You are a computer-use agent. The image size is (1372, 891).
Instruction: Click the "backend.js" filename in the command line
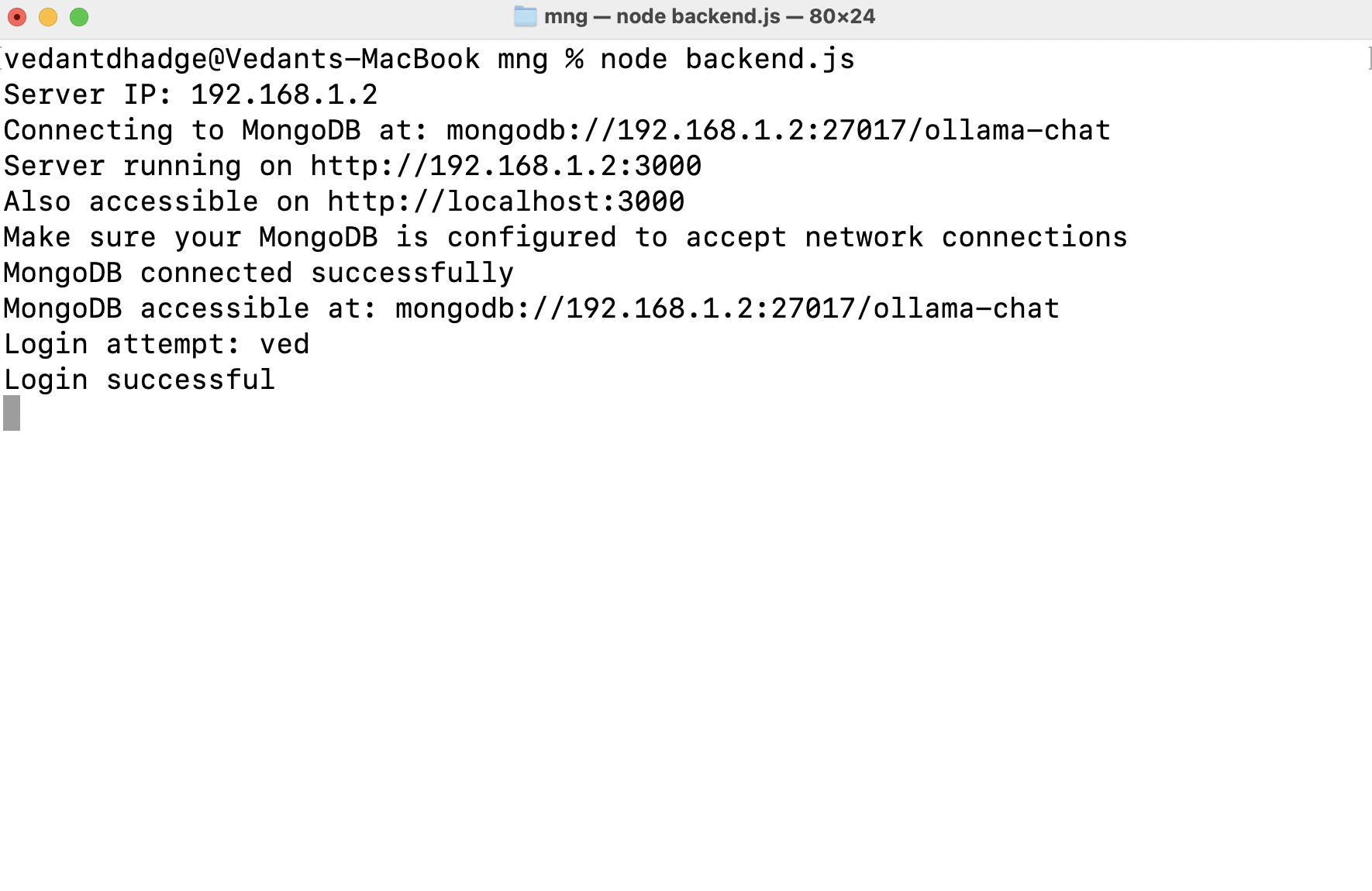pyautogui.click(x=770, y=59)
